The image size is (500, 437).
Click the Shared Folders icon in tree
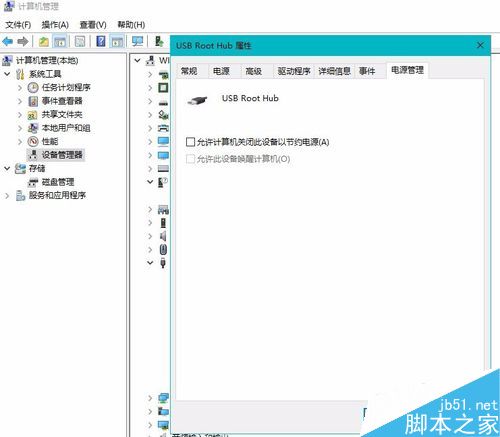(x=32, y=115)
